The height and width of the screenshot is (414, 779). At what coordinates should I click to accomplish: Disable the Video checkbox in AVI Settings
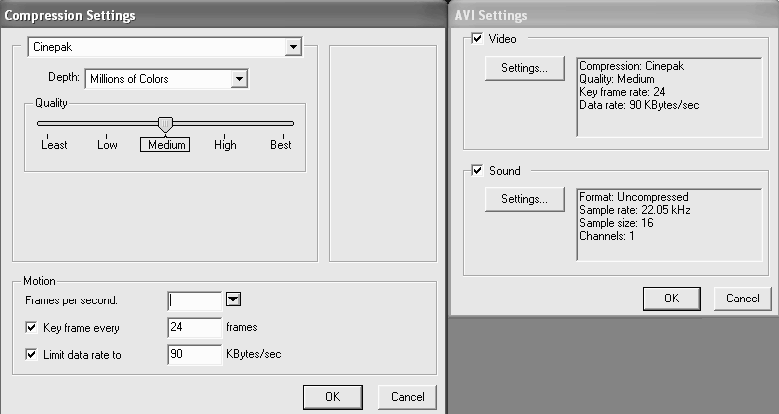pyautogui.click(x=476, y=39)
